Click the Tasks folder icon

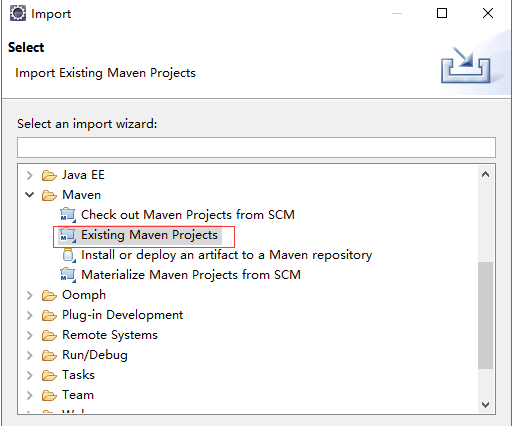49,375
